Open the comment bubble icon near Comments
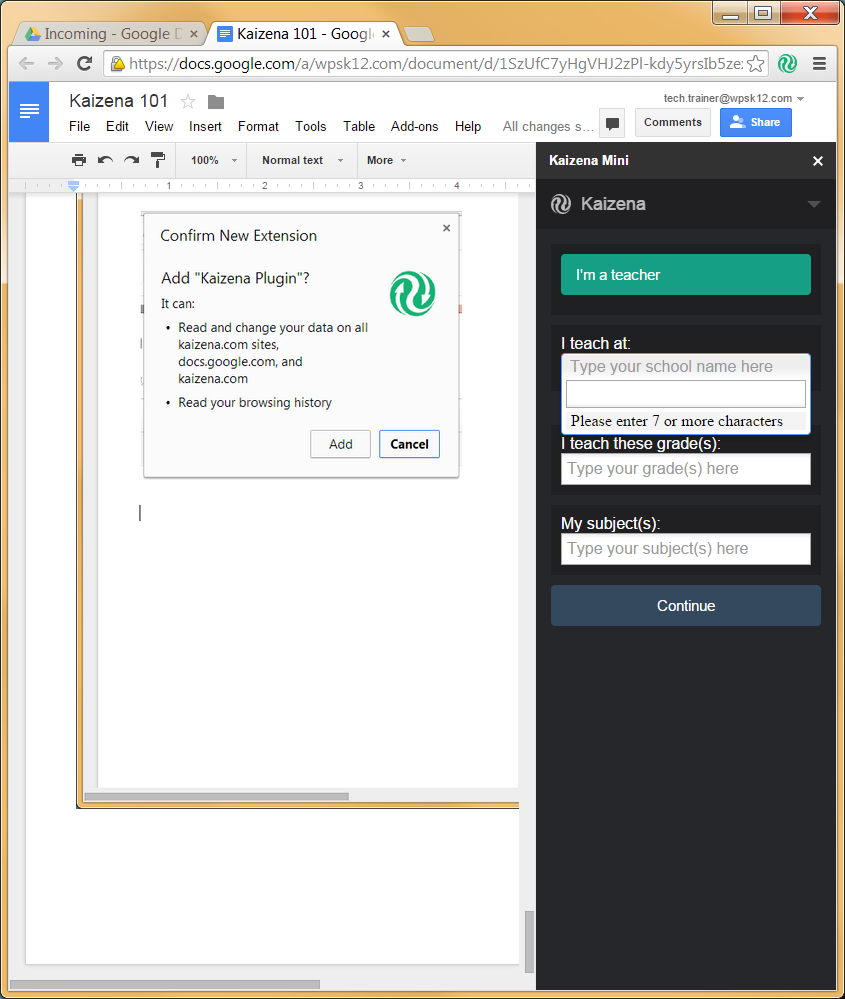 pyautogui.click(x=612, y=124)
